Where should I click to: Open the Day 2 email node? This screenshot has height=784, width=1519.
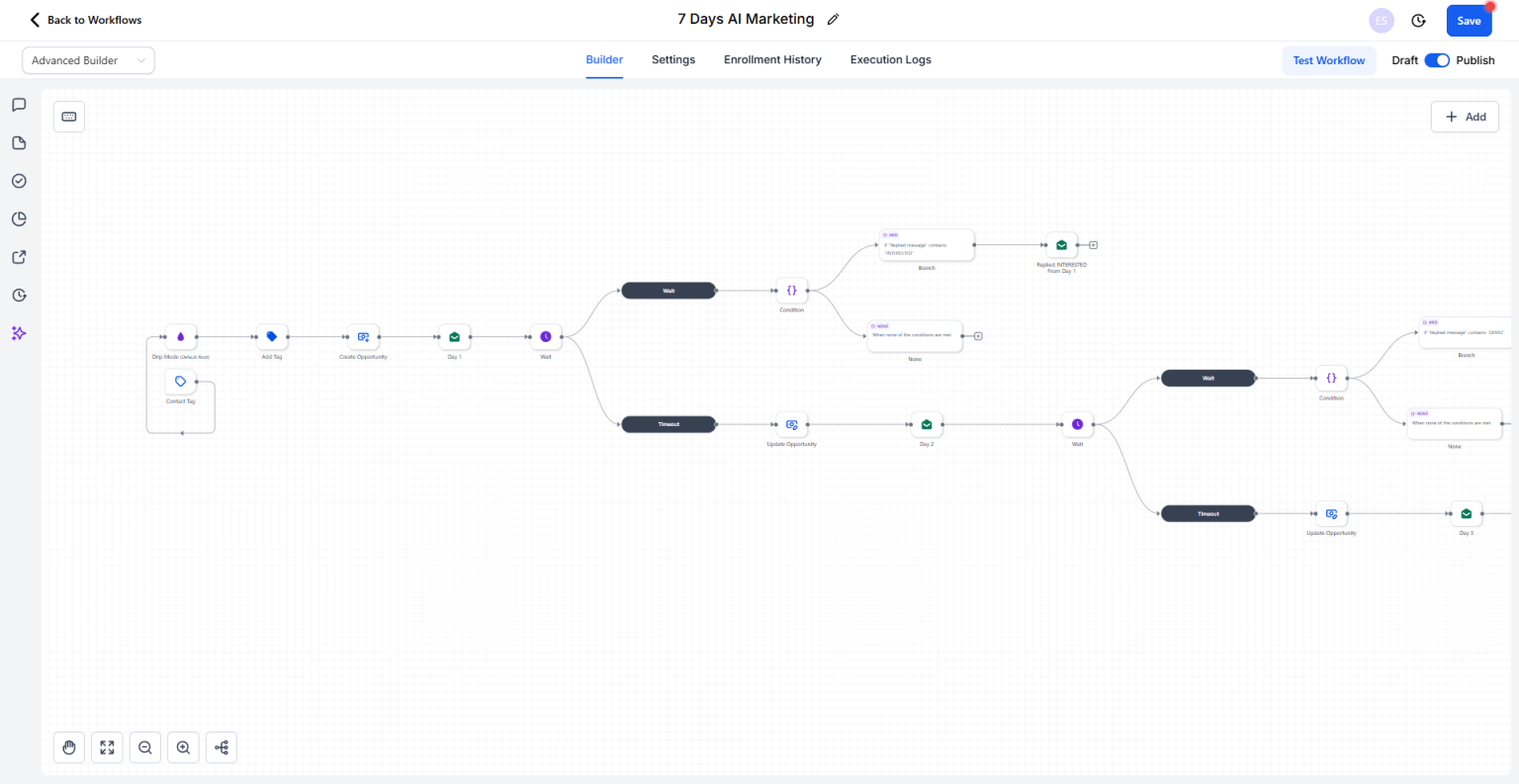927,424
